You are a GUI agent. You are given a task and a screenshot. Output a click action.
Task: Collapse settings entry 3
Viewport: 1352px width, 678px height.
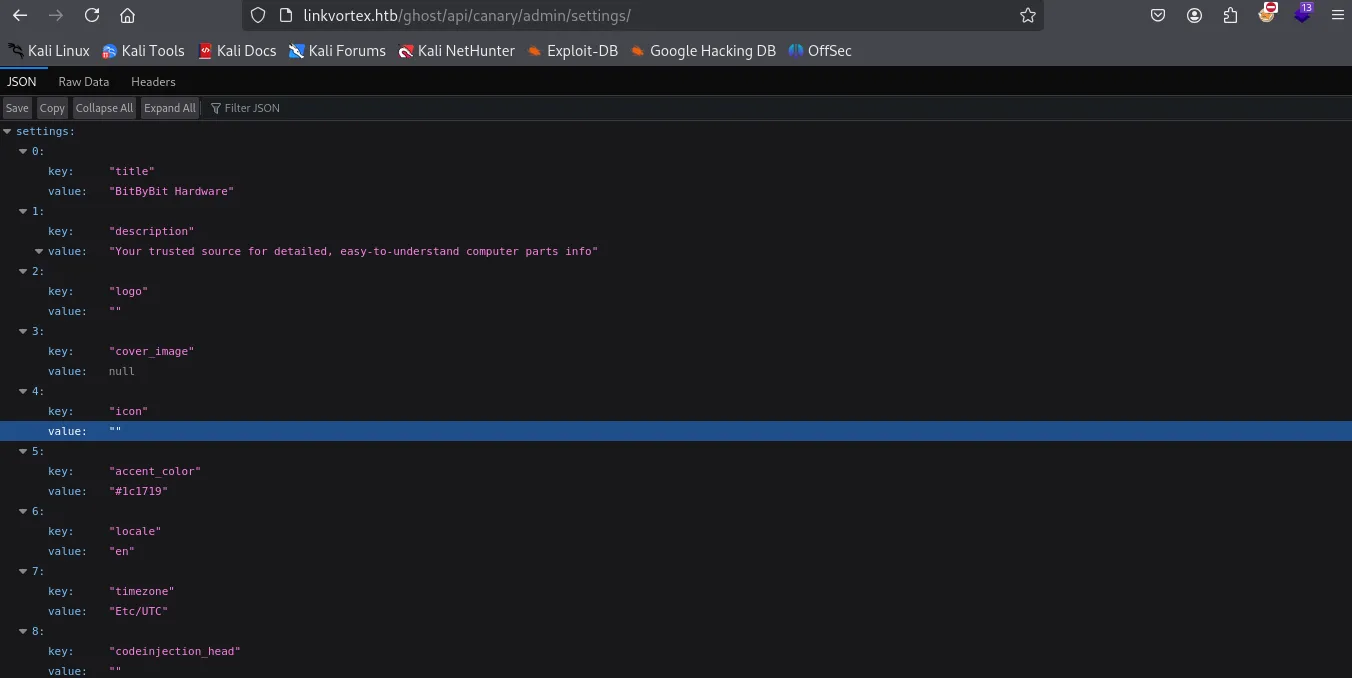pyautogui.click(x=24, y=331)
